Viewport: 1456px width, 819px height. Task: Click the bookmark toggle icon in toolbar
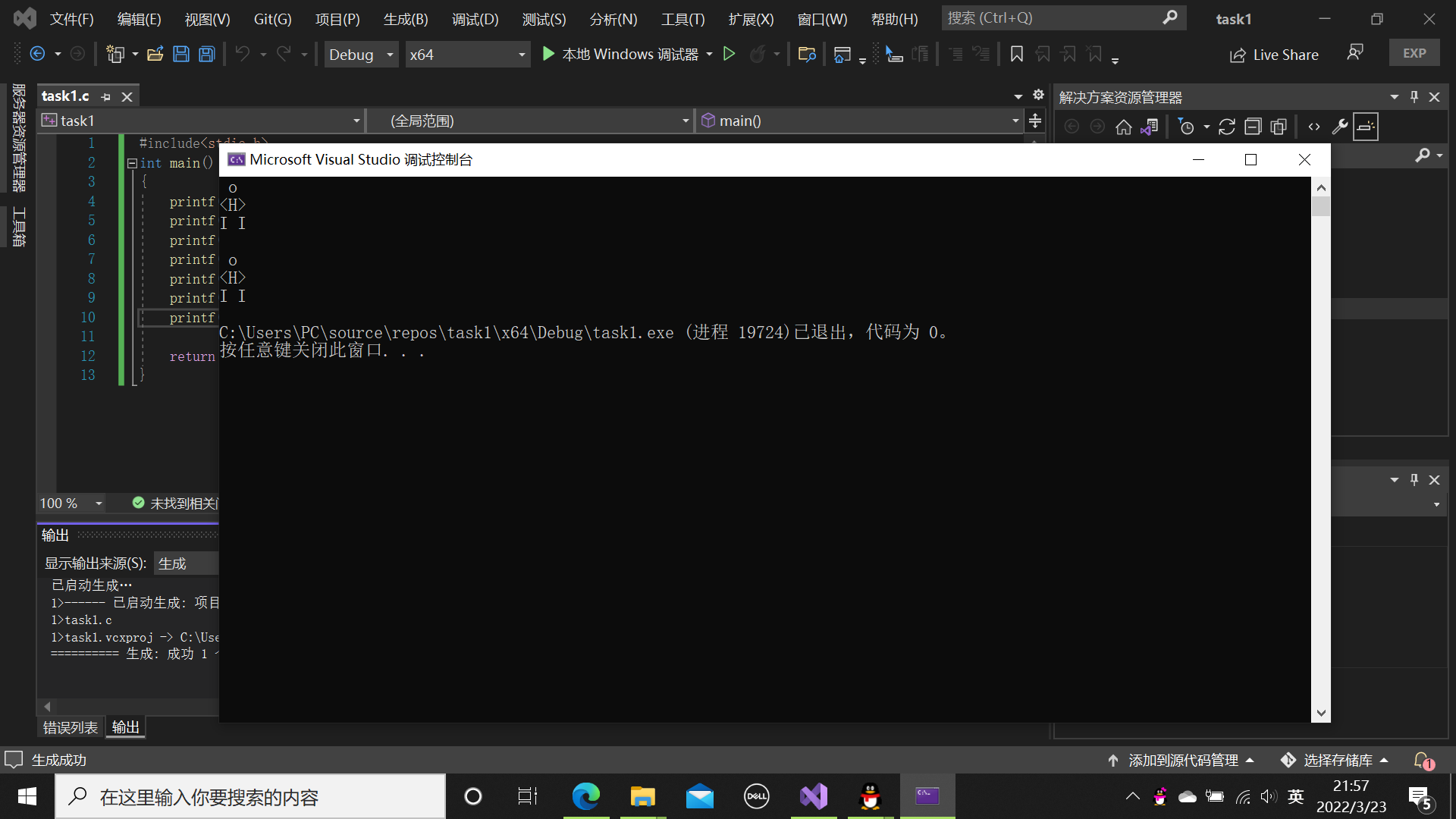(x=1017, y=54)
